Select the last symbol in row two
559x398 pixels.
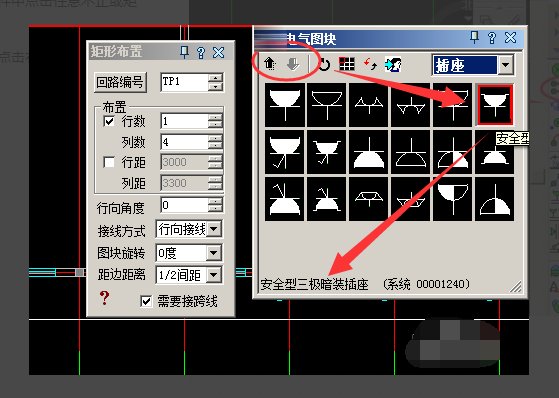coord(494,152)
